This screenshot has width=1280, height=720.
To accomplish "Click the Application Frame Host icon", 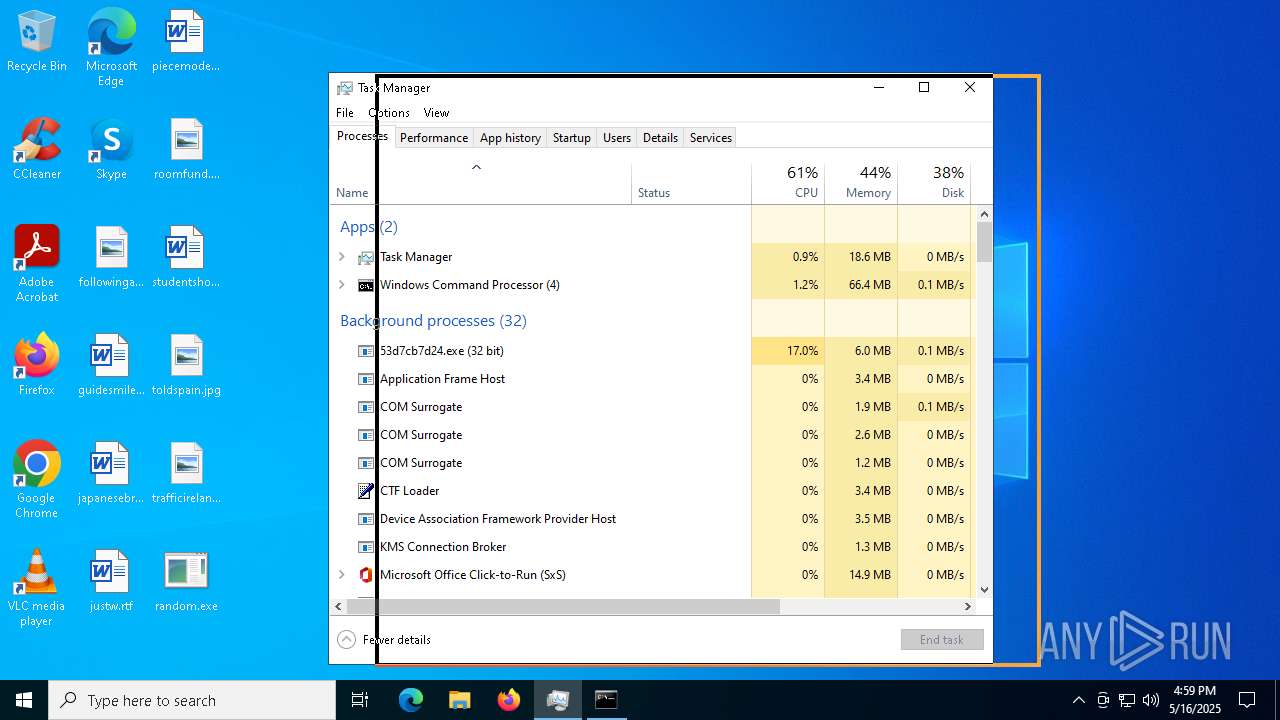I will [366, 379].
